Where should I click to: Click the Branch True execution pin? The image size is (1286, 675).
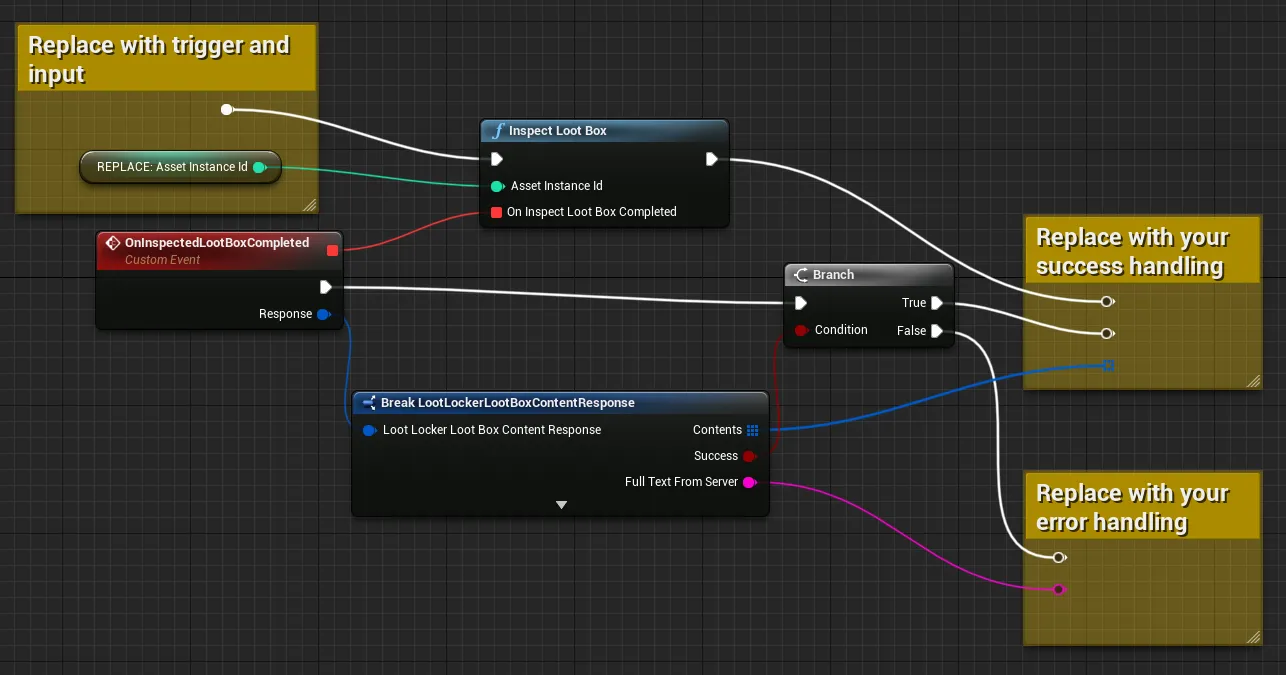pyautogui.click(x=936, y=303)
